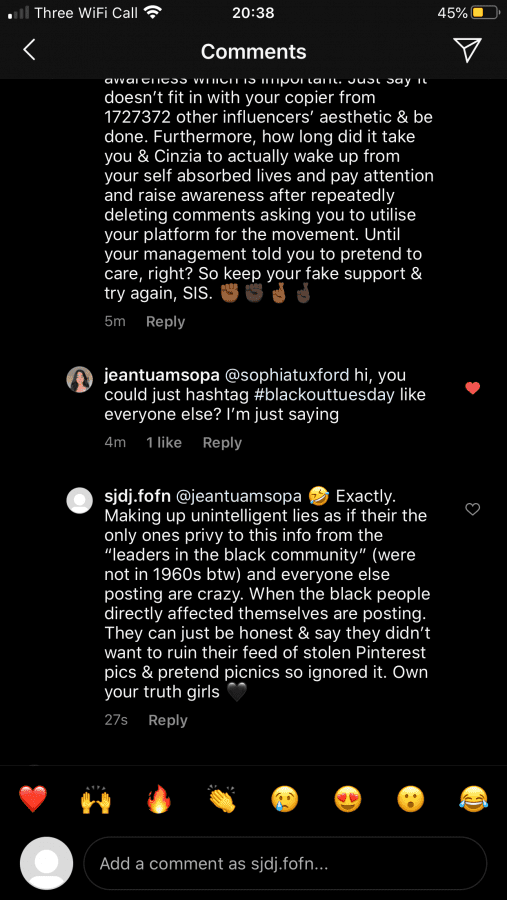
Task: Insert the raised hands emoji
Action: [x=95, y=798]
